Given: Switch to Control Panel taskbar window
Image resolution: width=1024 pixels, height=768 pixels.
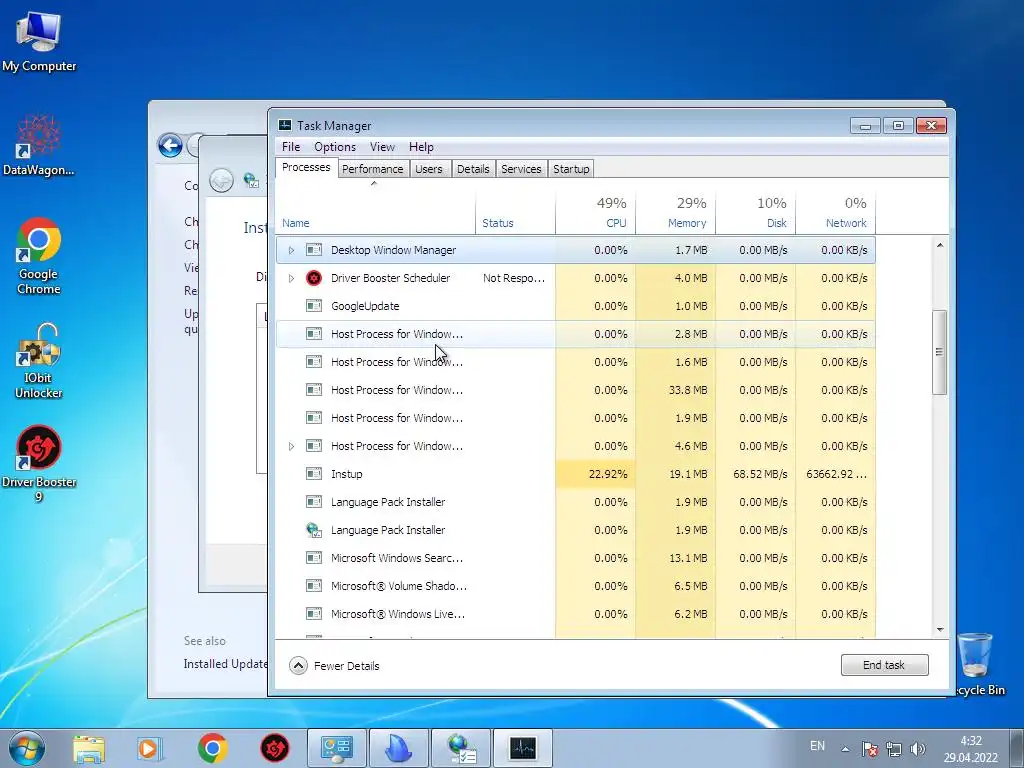Looking at the screenshot, I should coord(337,748).
